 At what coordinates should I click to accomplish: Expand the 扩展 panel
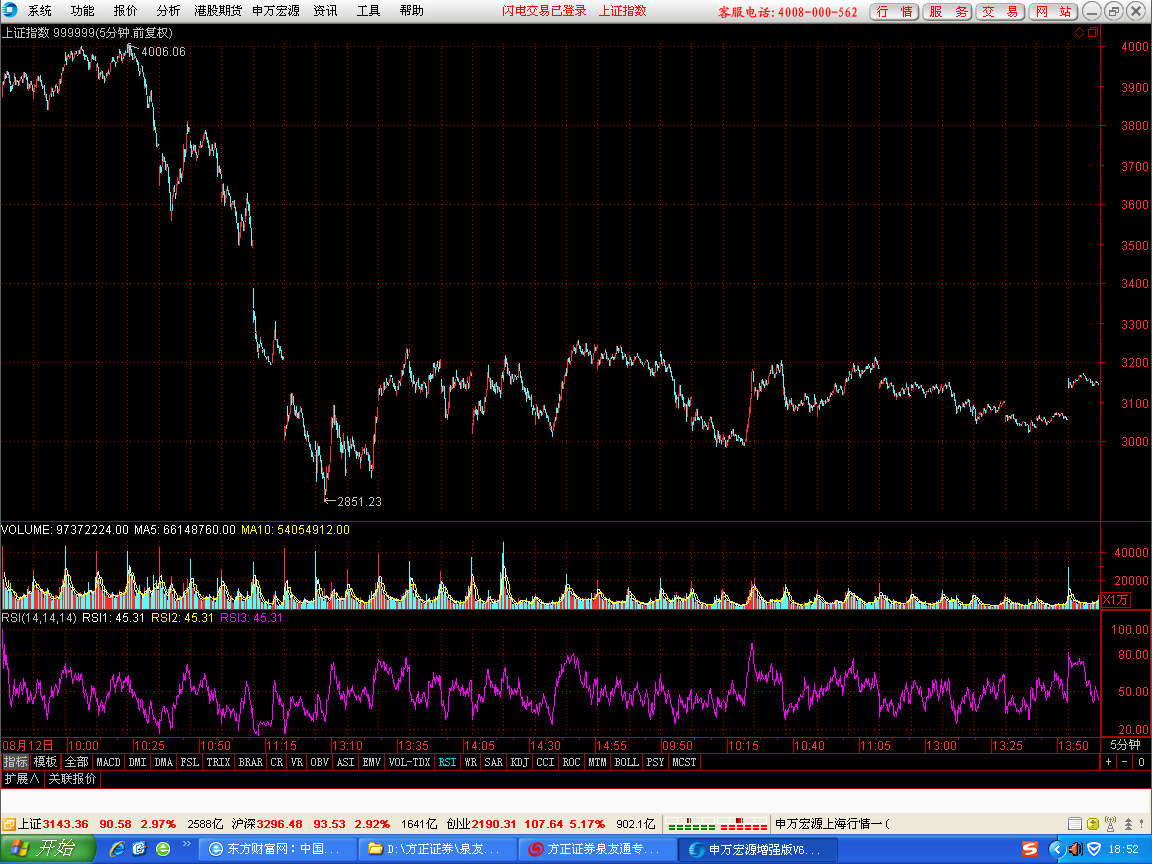click(21, 778)
